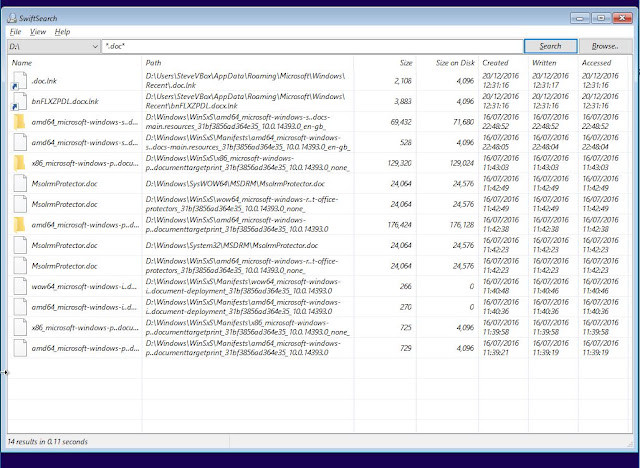Image resolution: width=640 pixels, height=468 pixels.
Task: Click the shortcut icon of bnFLXZPDL.docx.lnk
Action: click(20, 101)
